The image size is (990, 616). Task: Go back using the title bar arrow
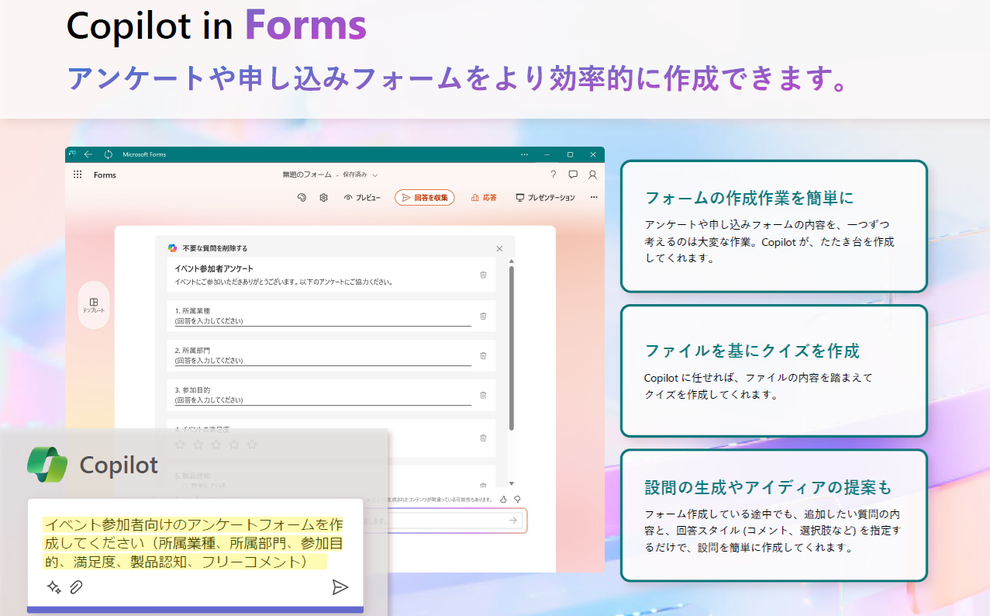tap(88, 154)
